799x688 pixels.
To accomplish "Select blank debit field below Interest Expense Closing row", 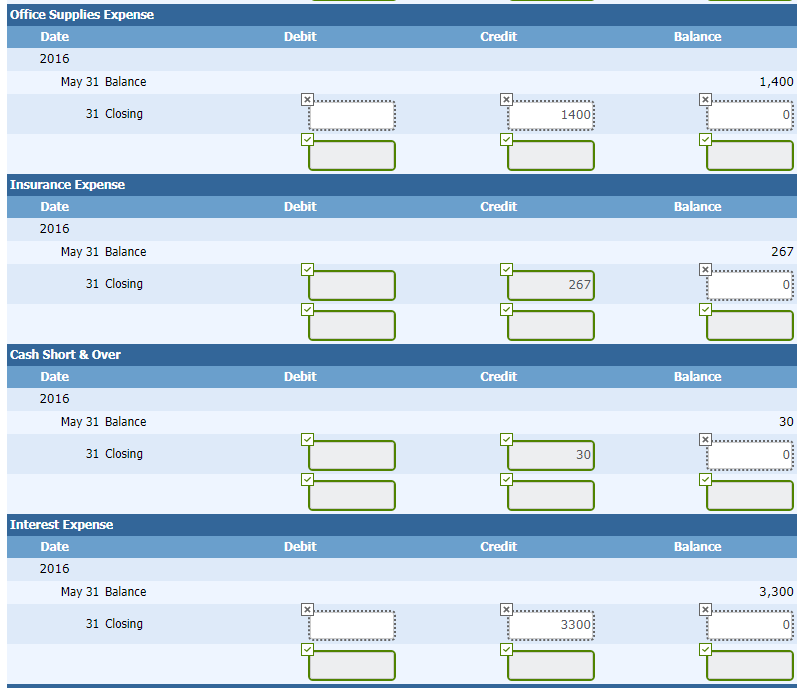I will pos(352,666).
